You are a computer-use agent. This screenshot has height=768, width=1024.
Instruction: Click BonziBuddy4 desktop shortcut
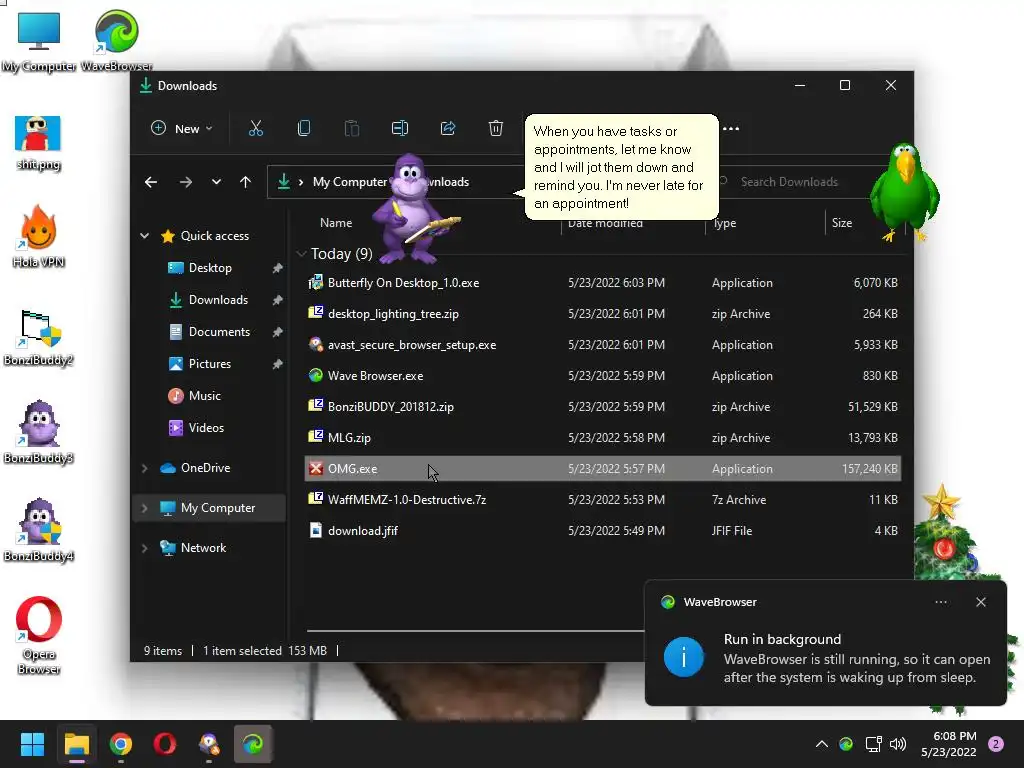(x=39, y=530)
